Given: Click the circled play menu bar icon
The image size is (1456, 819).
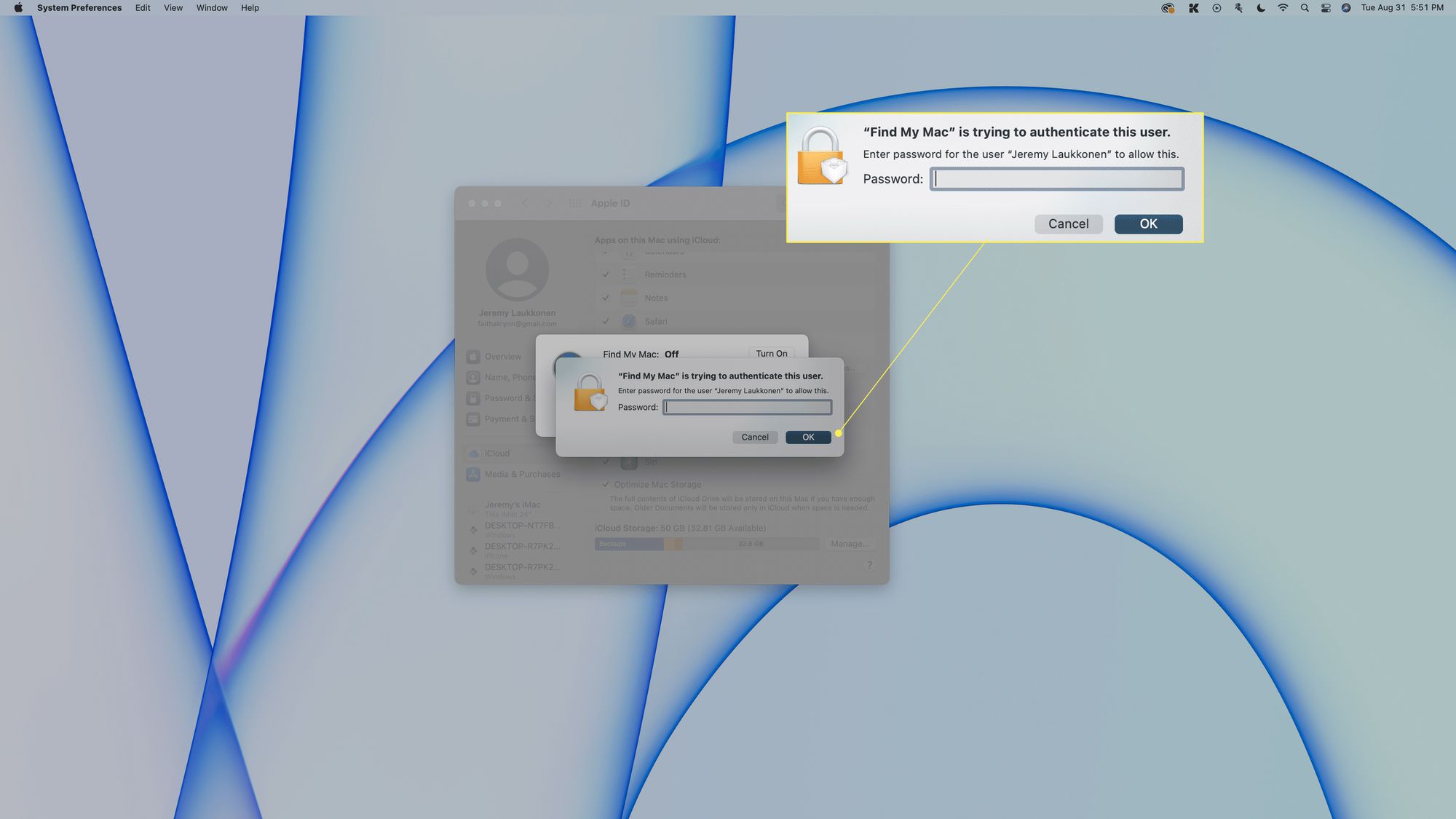Looking at the screenshot, I should coord(1216,8).
